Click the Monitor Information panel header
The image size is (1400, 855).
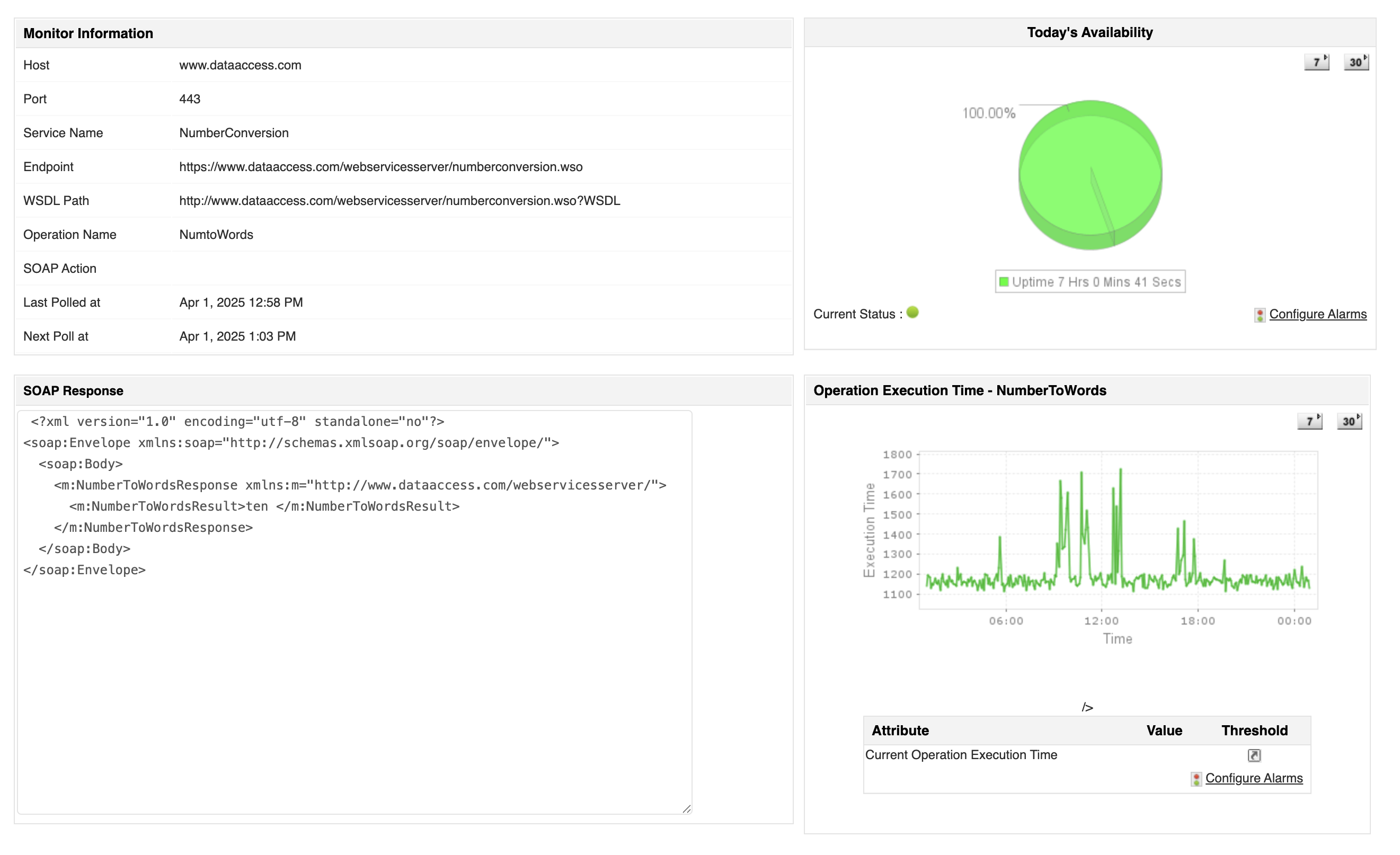[88, 33]
